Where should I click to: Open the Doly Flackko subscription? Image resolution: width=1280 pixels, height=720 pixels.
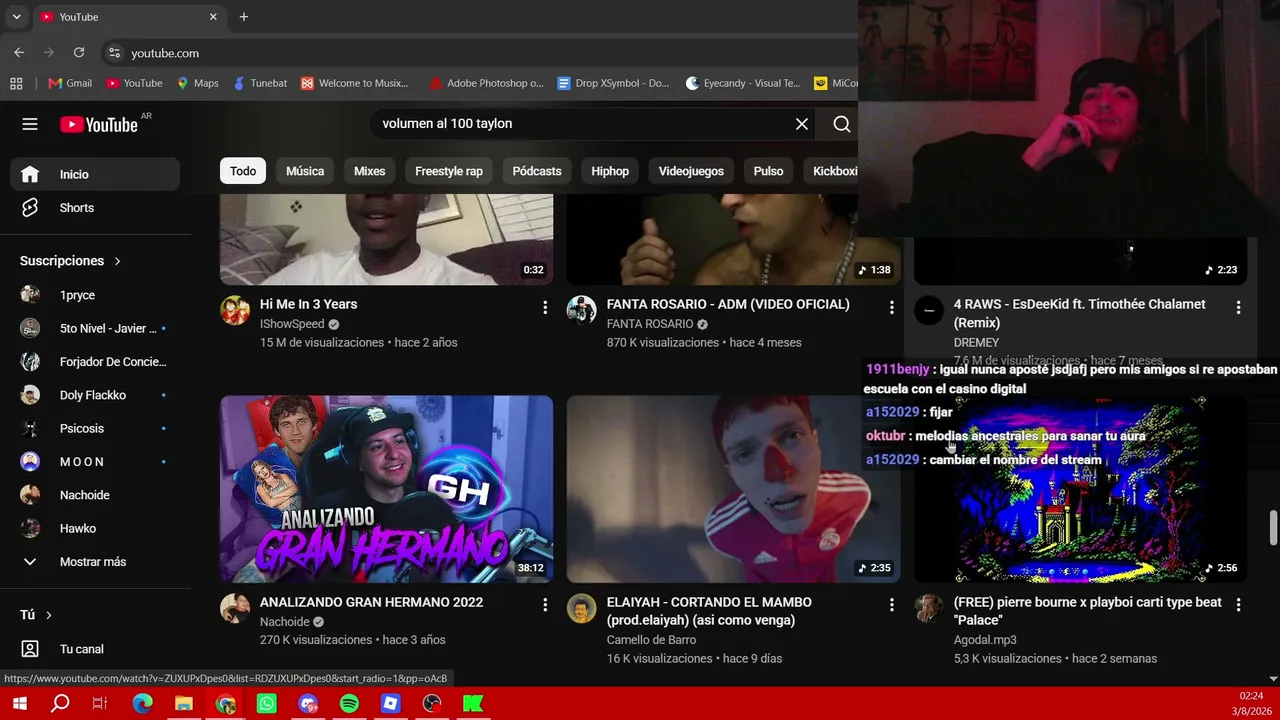click(95, 395)
